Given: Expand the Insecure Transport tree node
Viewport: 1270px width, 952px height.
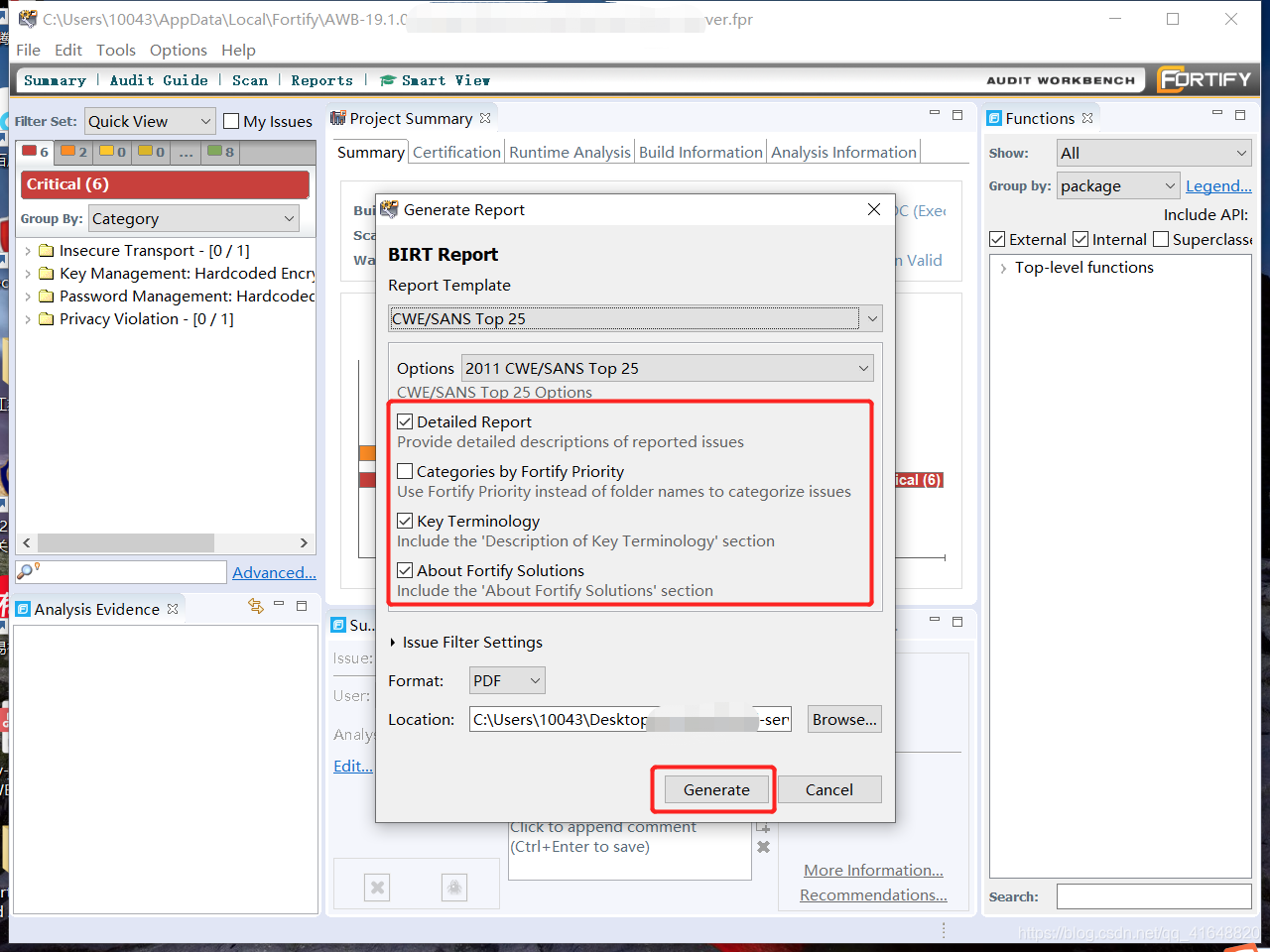Looking at the screenshot, I should [28, 251].
